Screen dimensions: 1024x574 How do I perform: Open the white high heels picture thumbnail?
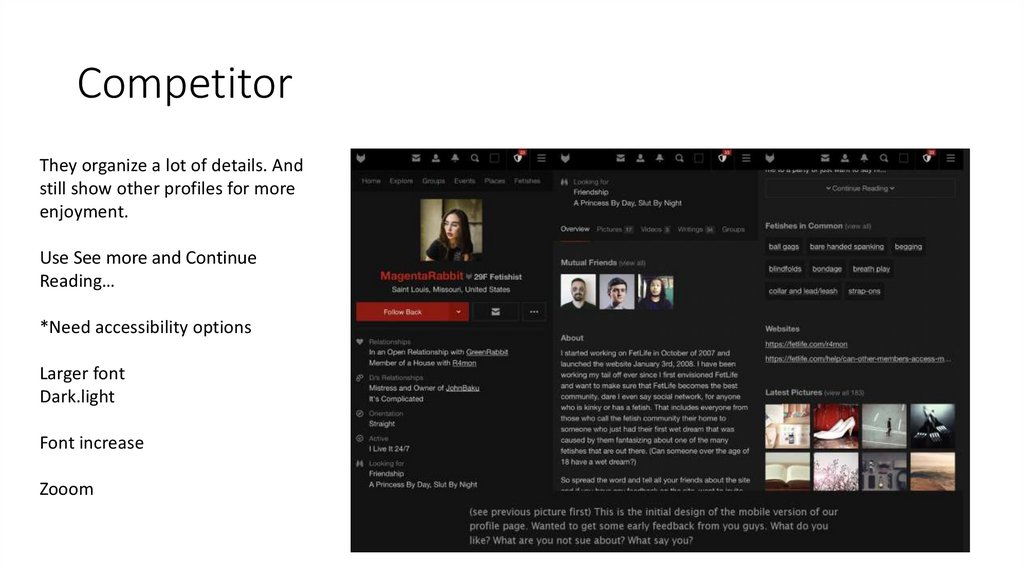(x=836, y=426)
